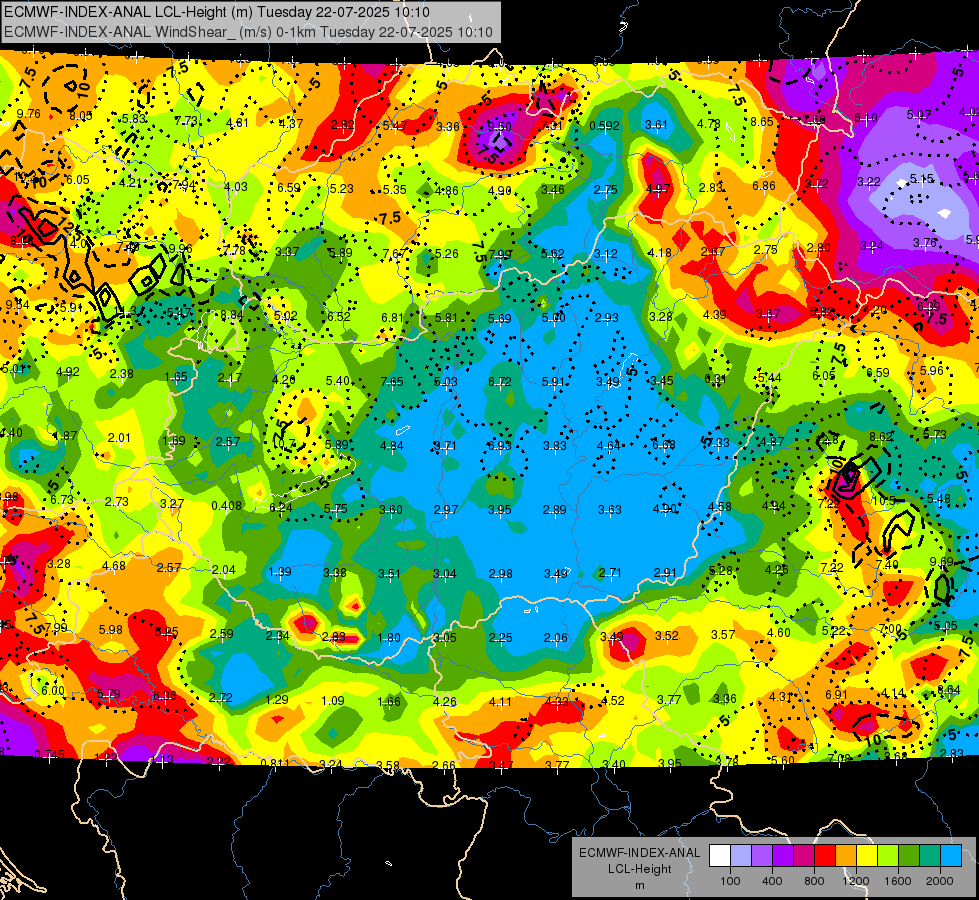This screenshot has width=979, height=900.
Task: Click the yellow swatch in the legend
Action: 867,856
